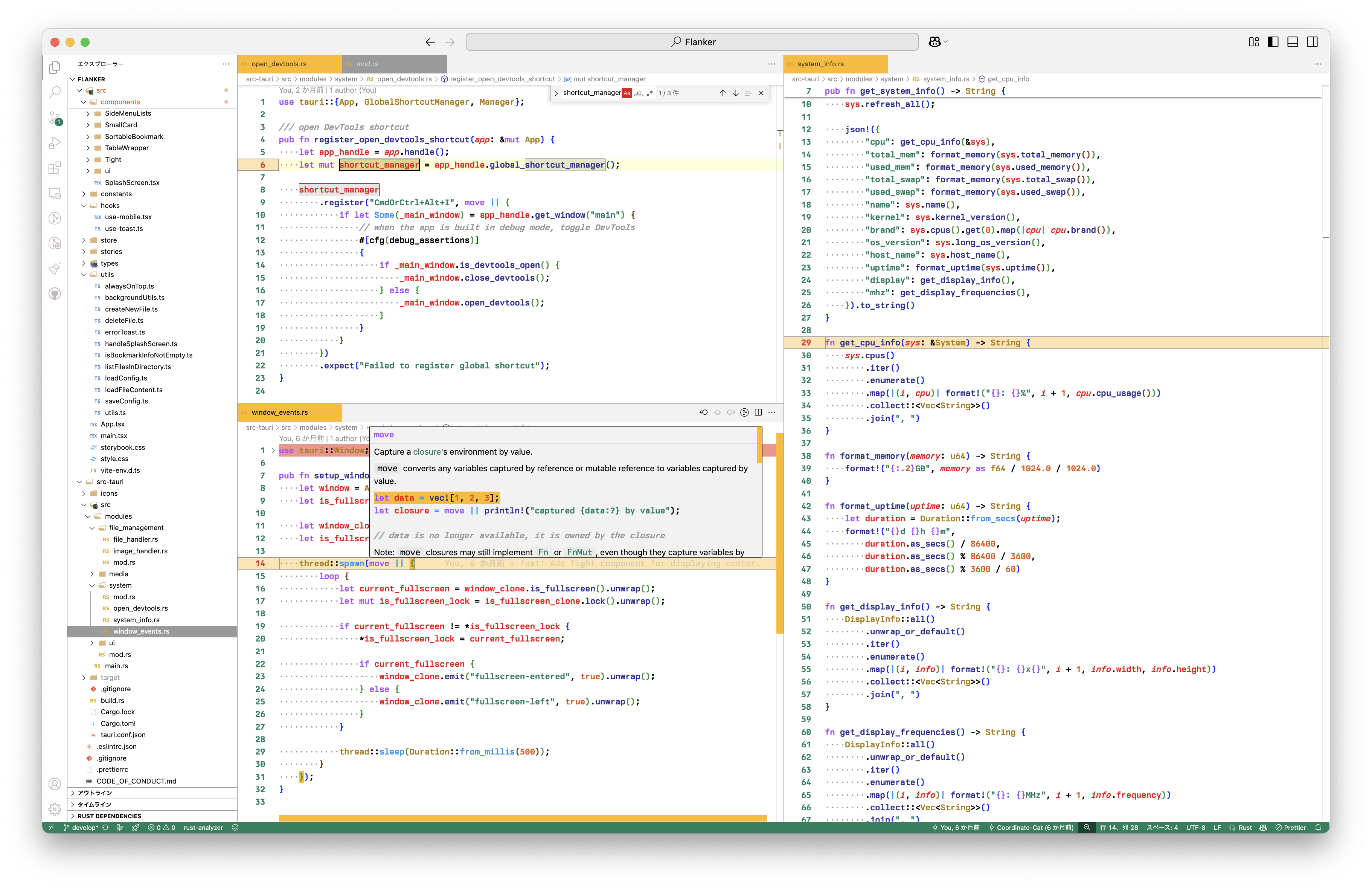The height and width of the screenshot is (889, 1372).
Task: Toggle bottom Panel visibility
Action: coord(1293,41)
